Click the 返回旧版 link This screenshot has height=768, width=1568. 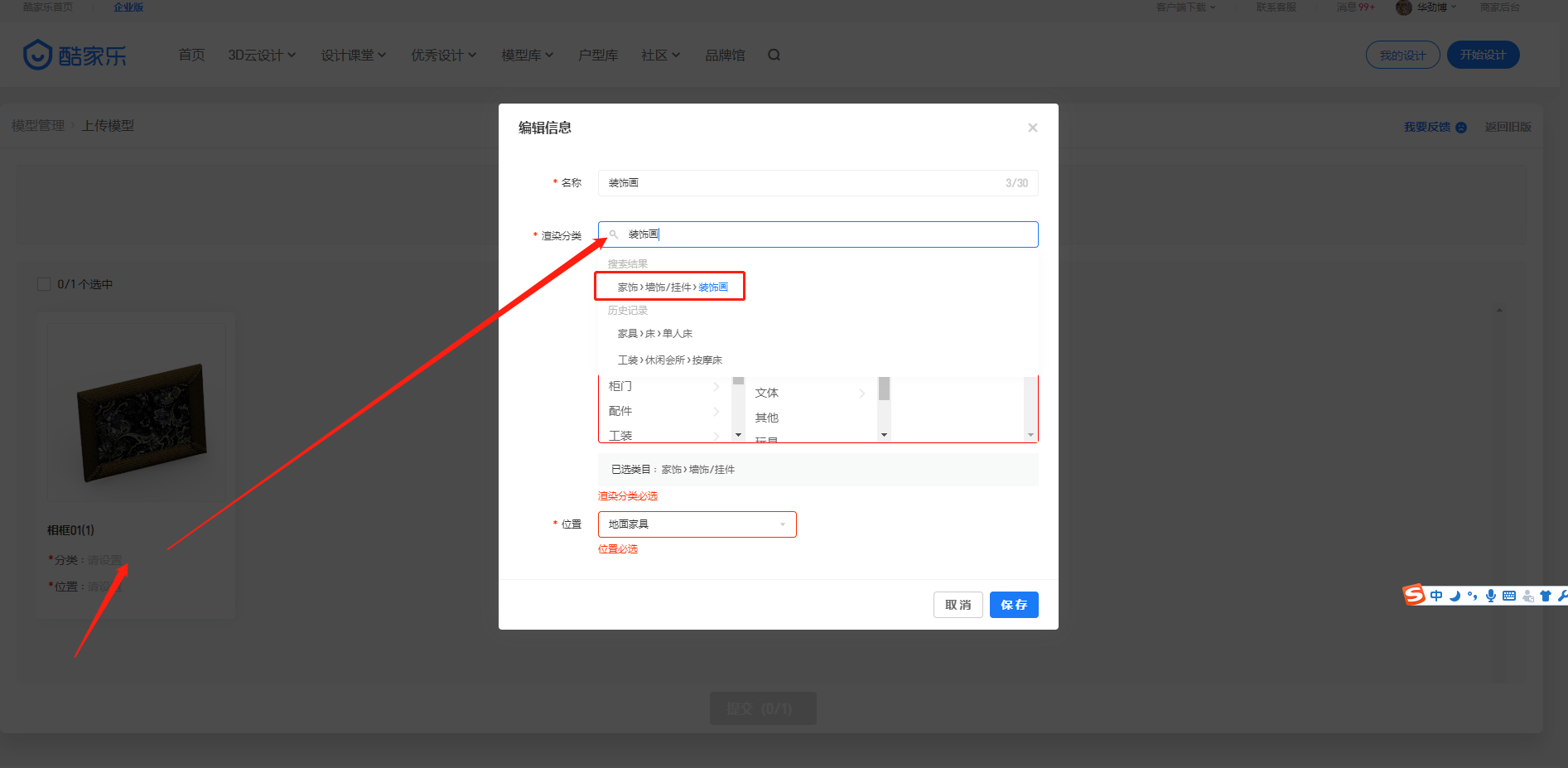click(x=1508, y=126)
